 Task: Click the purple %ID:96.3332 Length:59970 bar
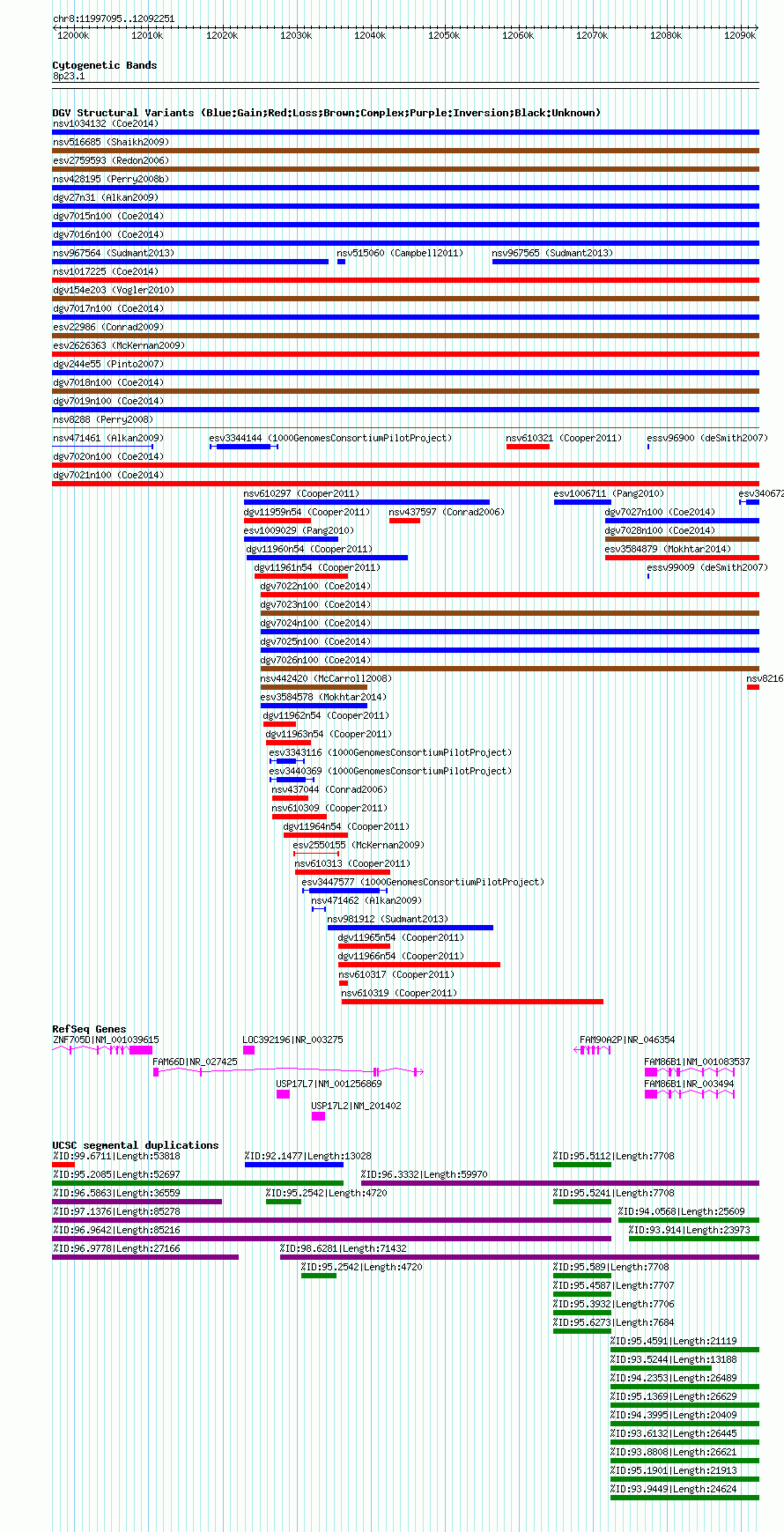pyautogui.click(x=560, y=1183)
